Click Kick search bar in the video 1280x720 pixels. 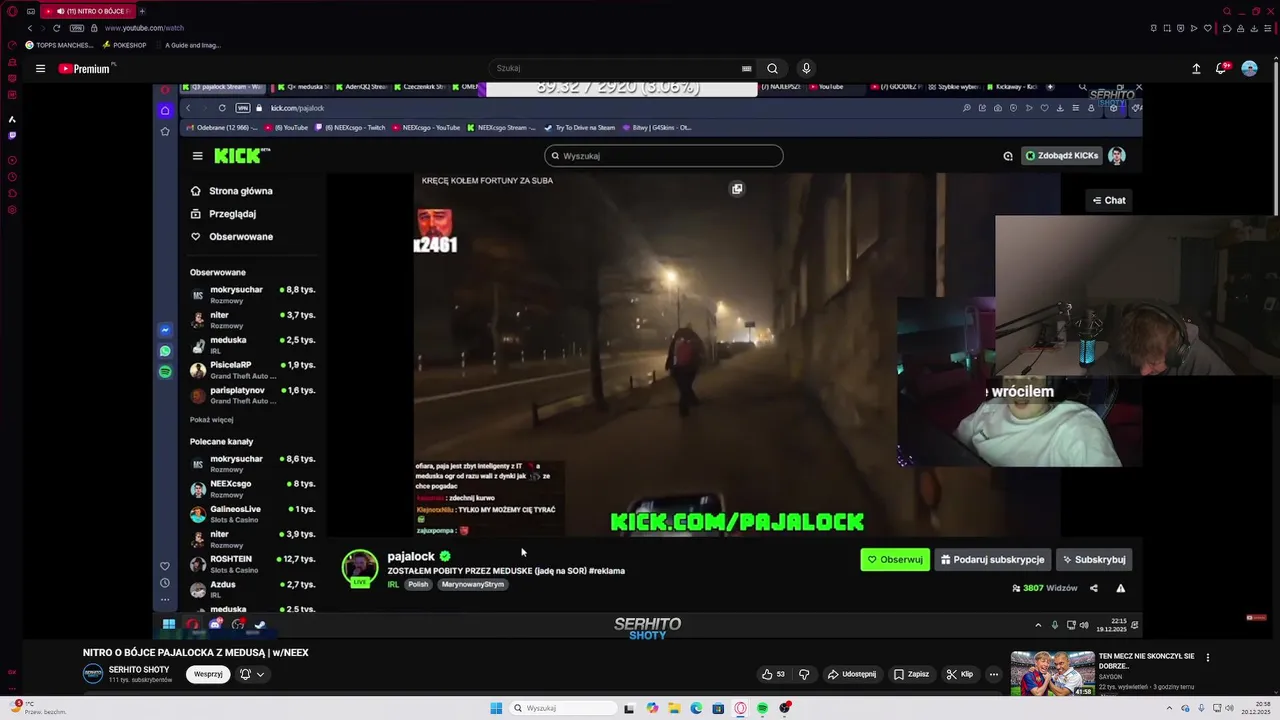pos(663,156)
